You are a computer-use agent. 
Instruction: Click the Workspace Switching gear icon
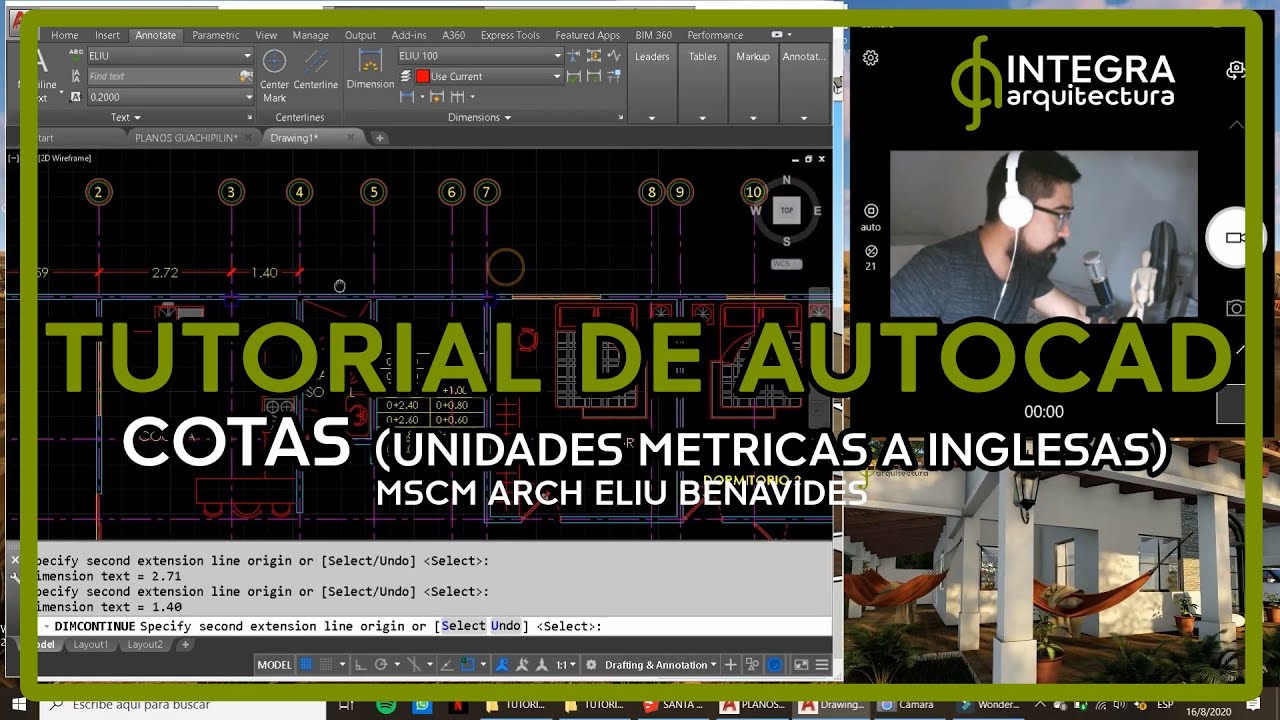(591, 665)
